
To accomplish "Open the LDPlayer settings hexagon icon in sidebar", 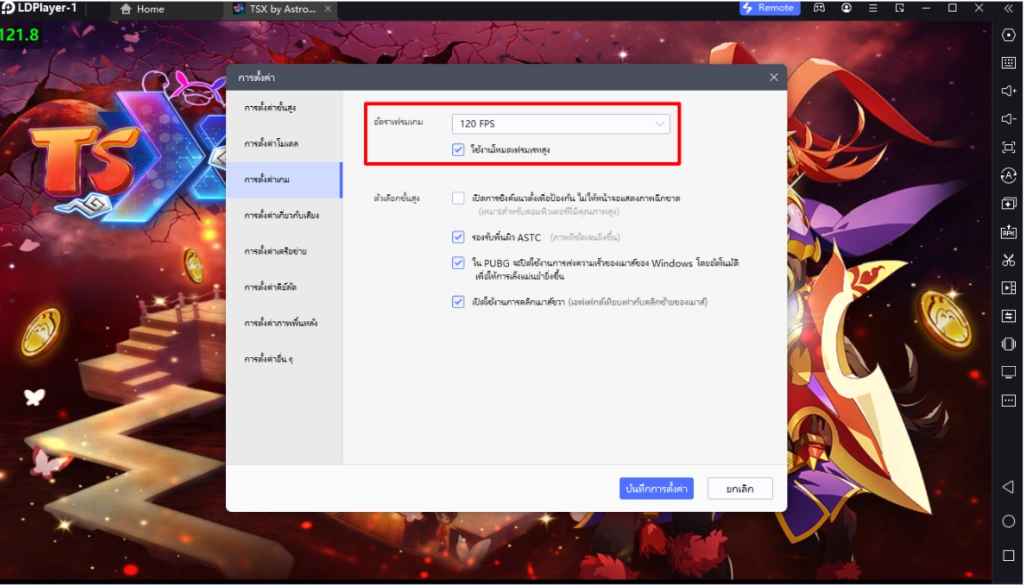I will pyautogui.click(x=1008, y=35).
